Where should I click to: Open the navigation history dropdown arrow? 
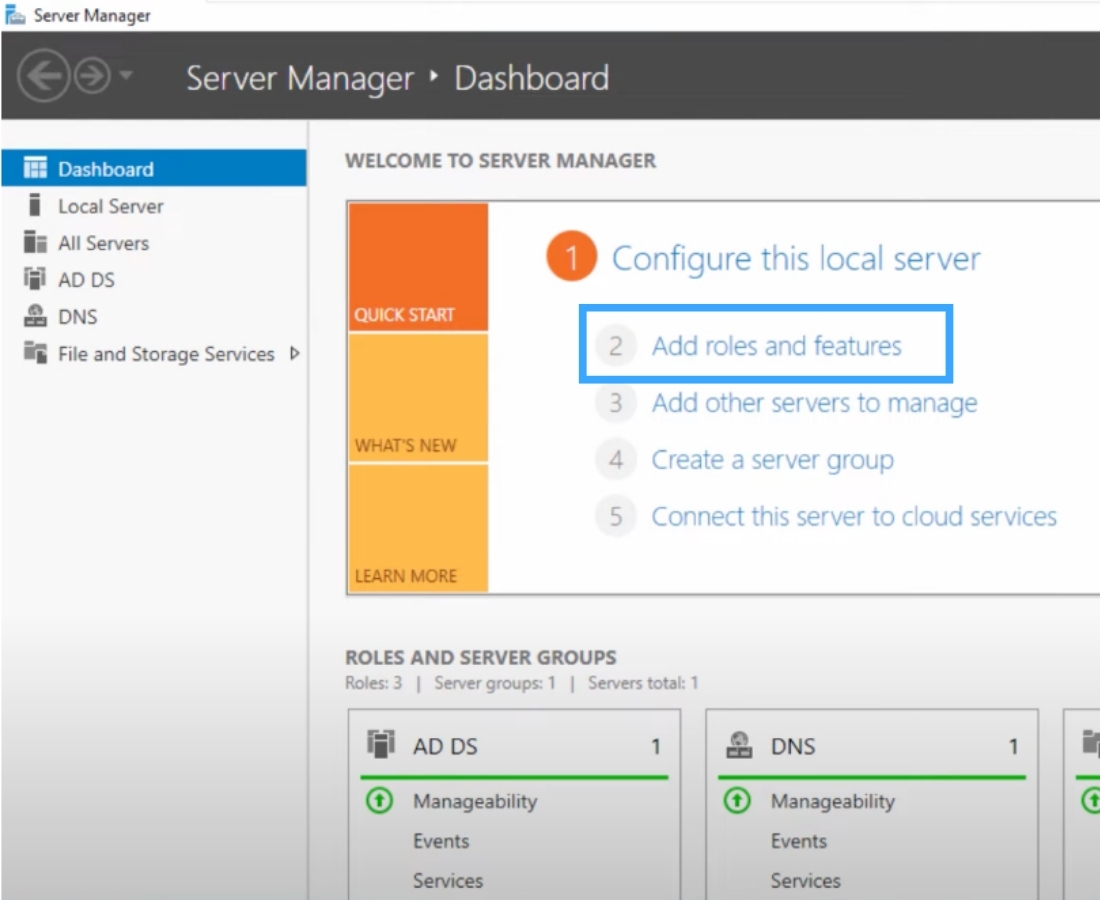(126, 77)
